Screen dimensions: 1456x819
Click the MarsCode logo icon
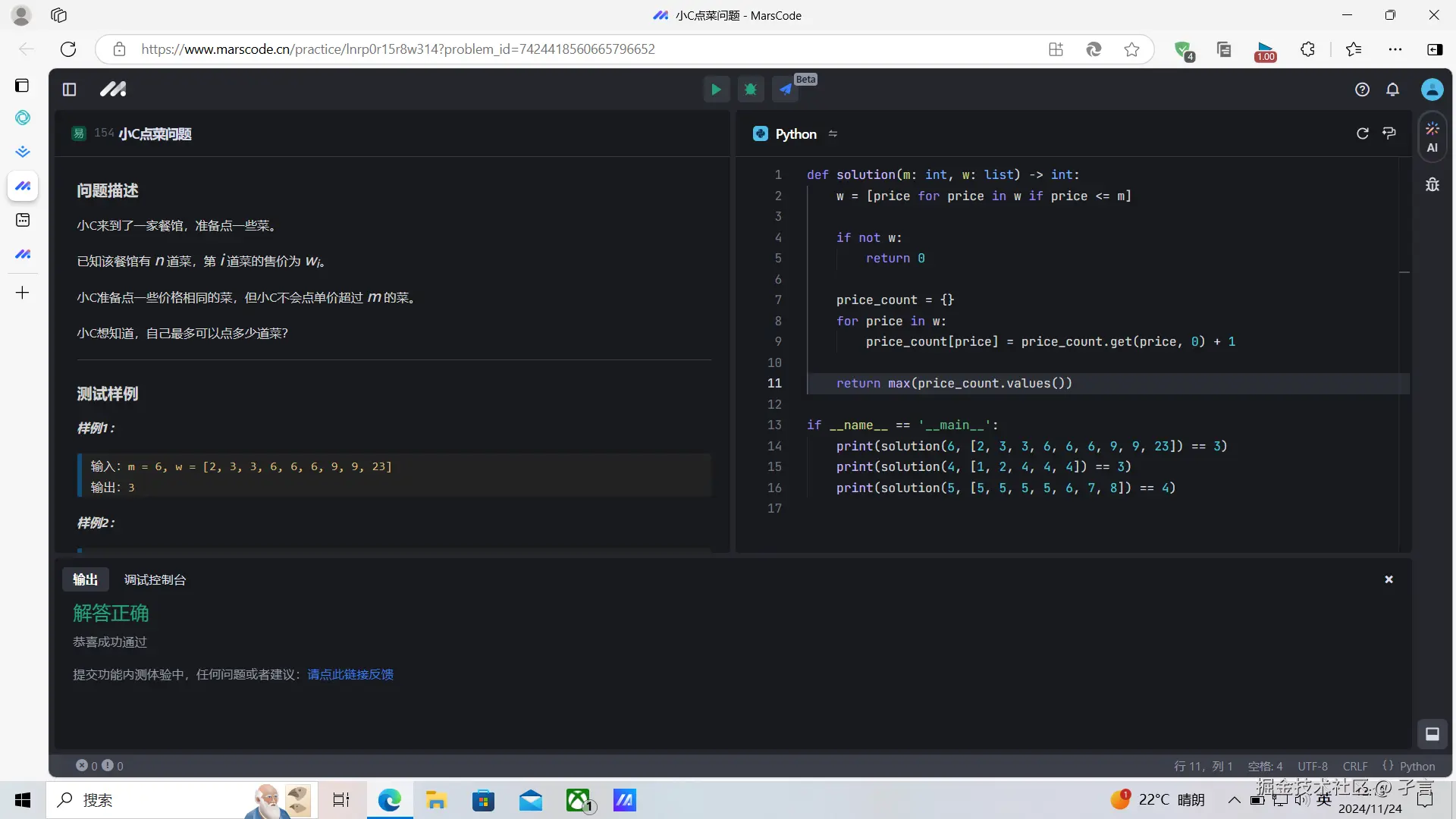[x=113, y=89]
